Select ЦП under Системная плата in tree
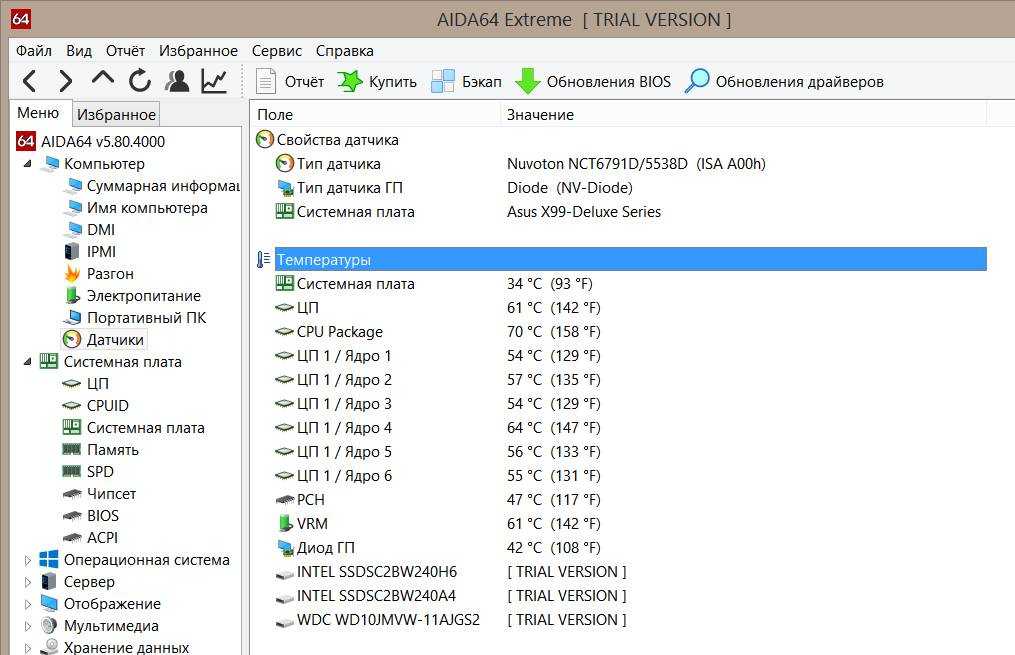The image size is (1015, 655). 85,384
